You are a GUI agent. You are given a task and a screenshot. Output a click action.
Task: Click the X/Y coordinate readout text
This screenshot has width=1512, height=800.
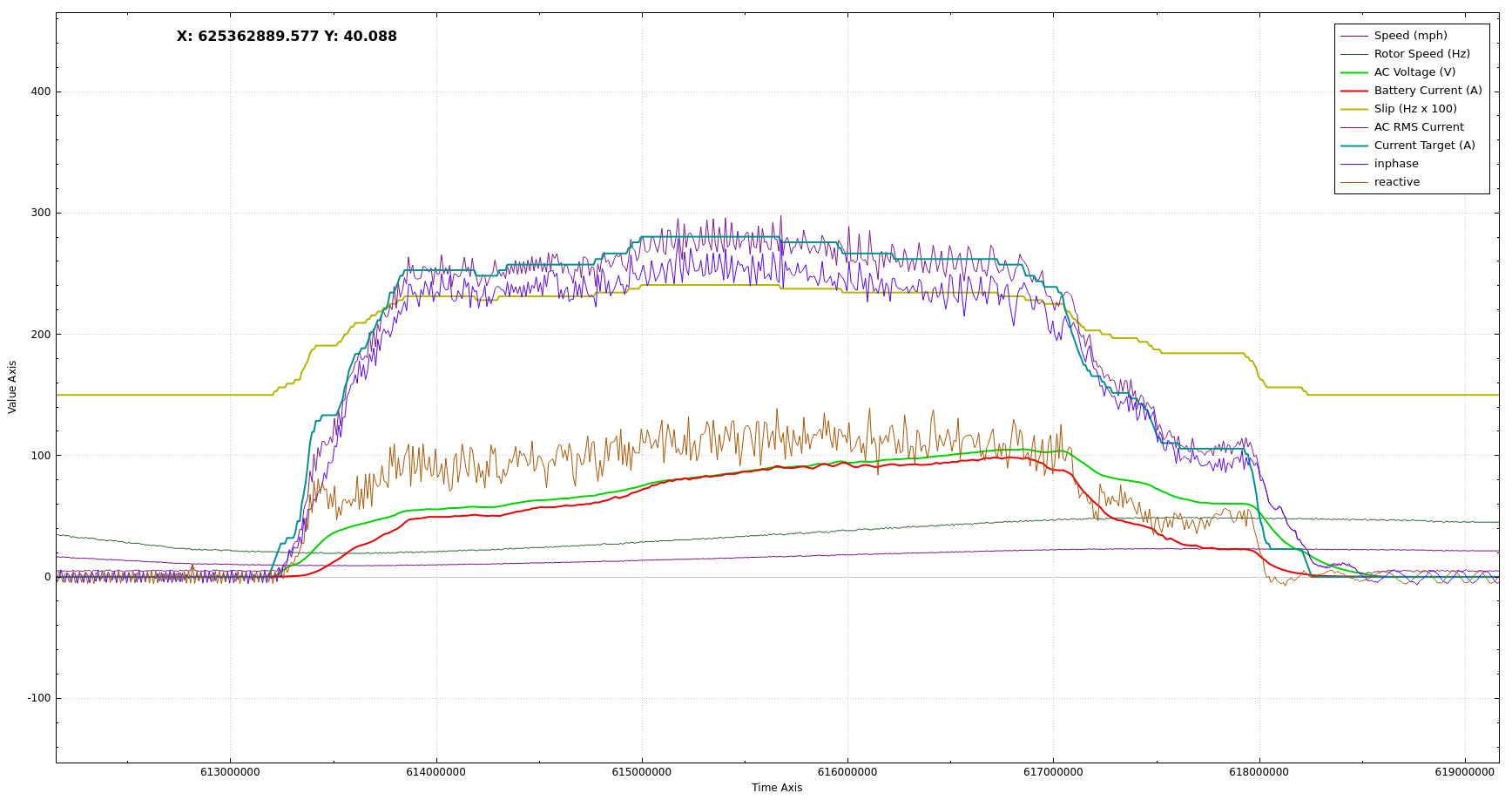pos(287,37)
